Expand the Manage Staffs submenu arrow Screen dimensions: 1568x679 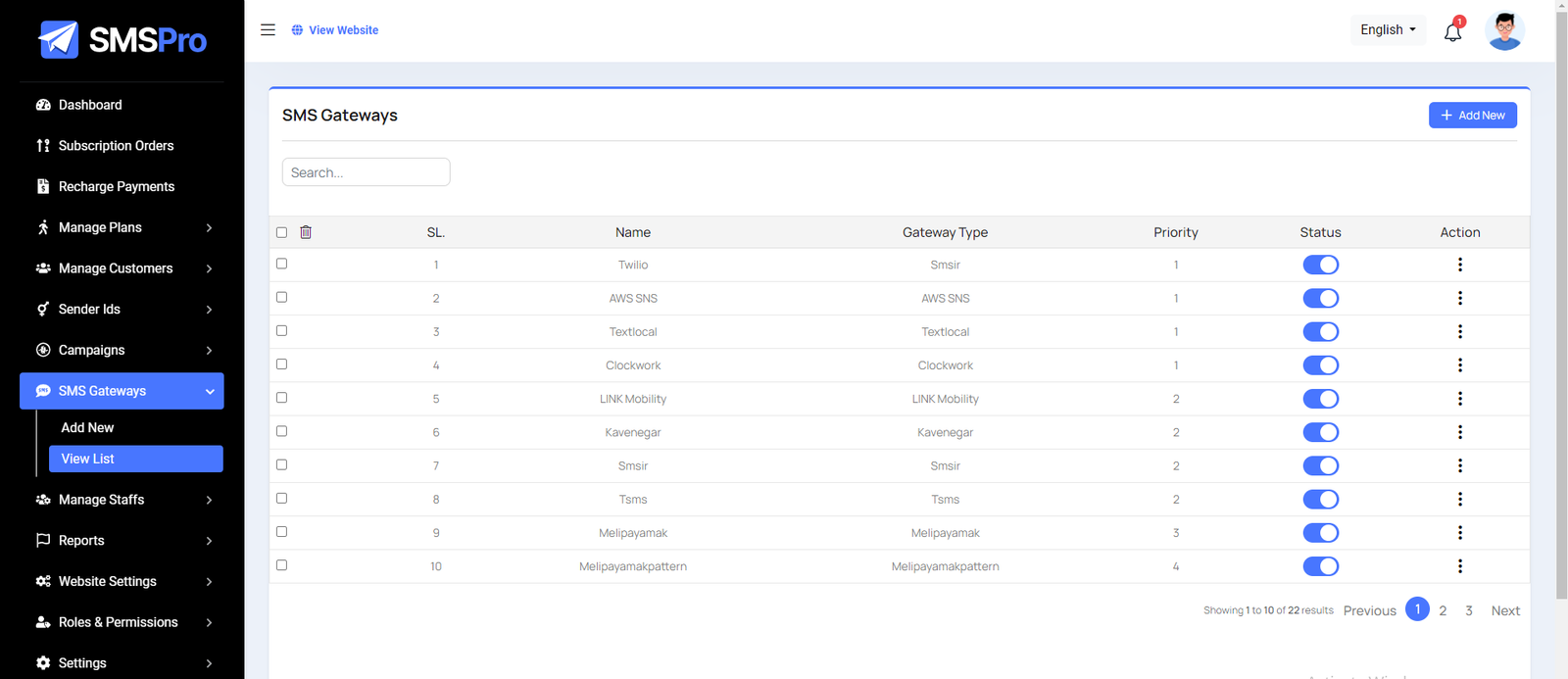[209, 500]
